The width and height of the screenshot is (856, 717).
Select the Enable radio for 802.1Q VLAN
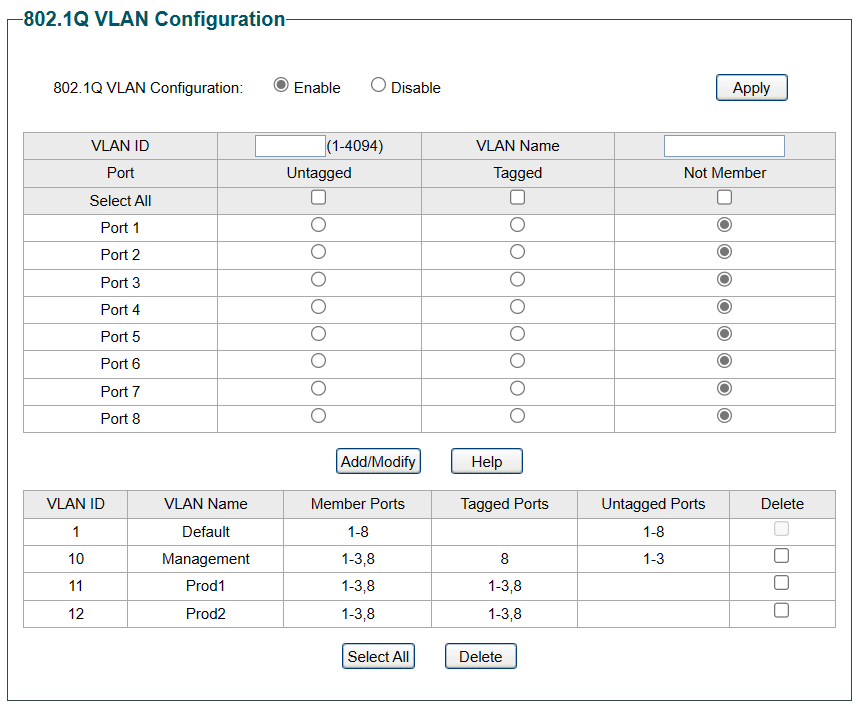tap(281, 86)
